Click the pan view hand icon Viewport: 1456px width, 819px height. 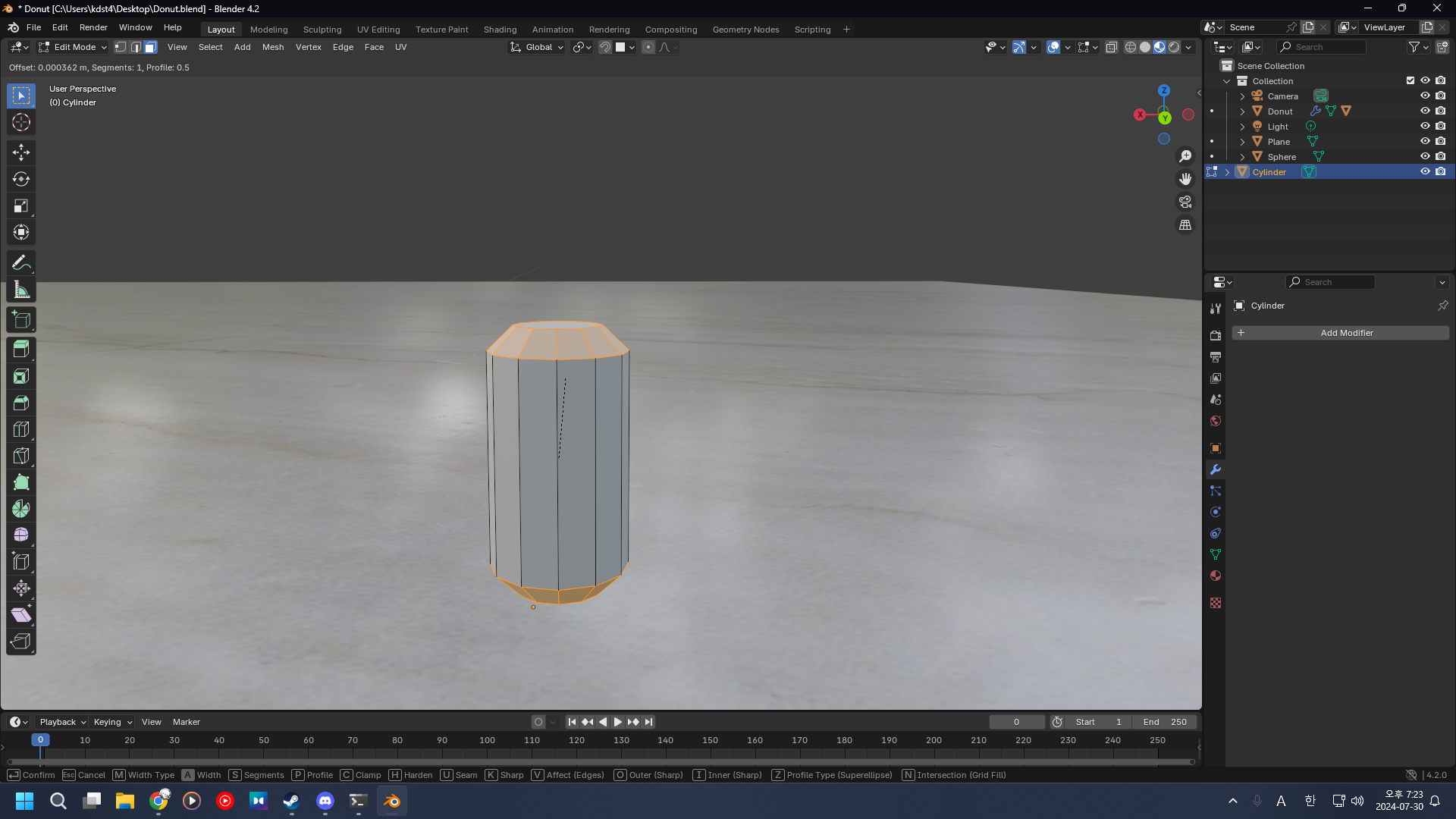[1185, 179]
